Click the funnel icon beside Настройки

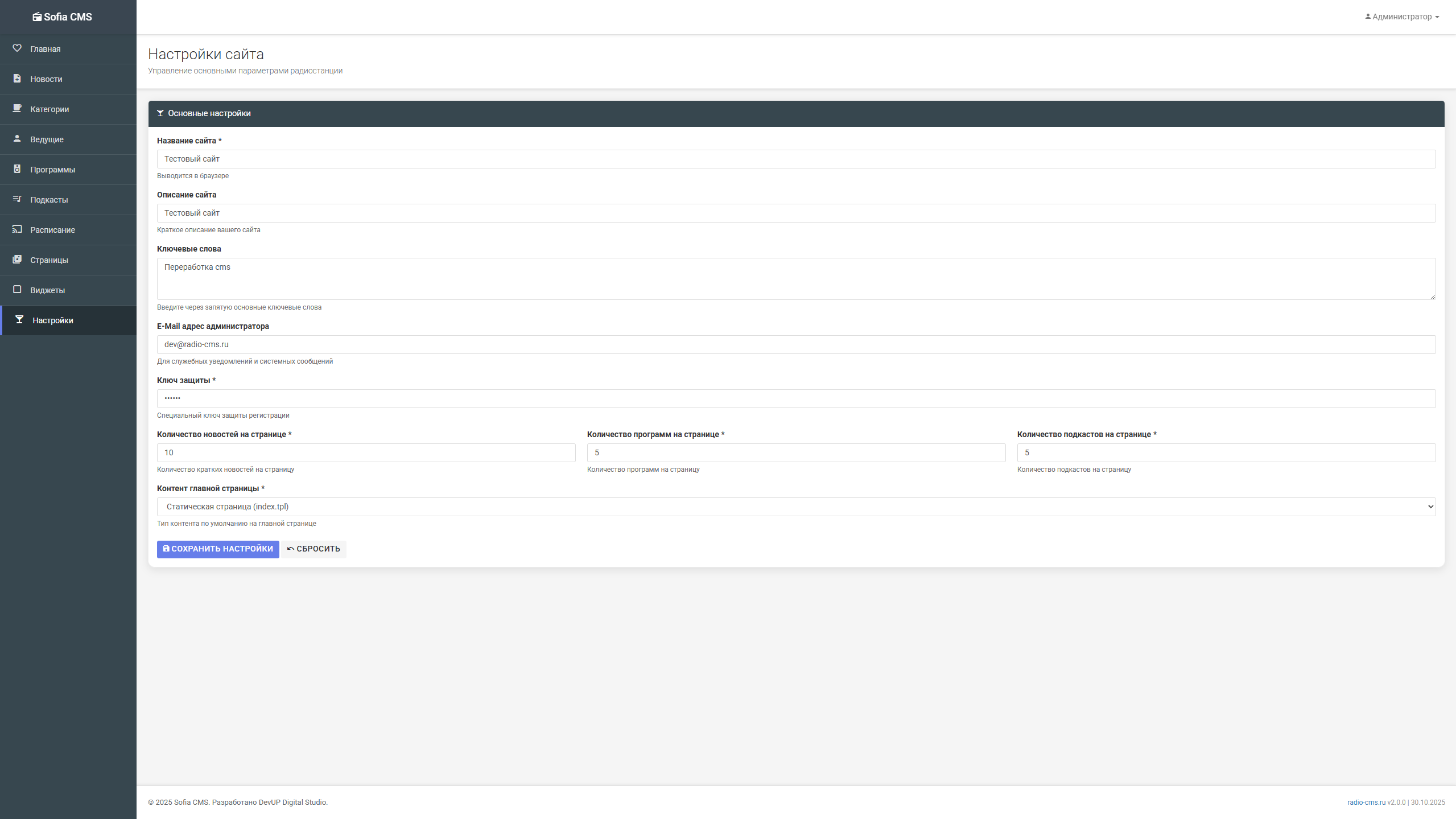[x=17, y=320]
